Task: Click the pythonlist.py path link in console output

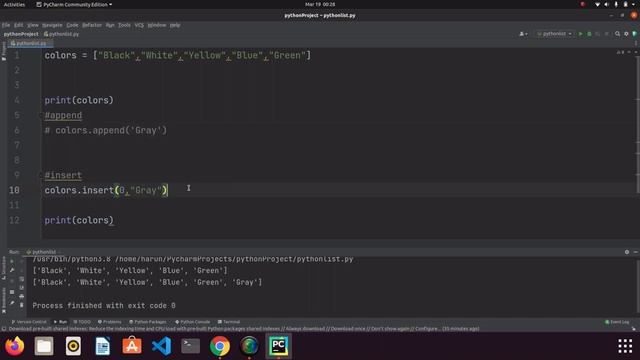Action: coord(234,259)
